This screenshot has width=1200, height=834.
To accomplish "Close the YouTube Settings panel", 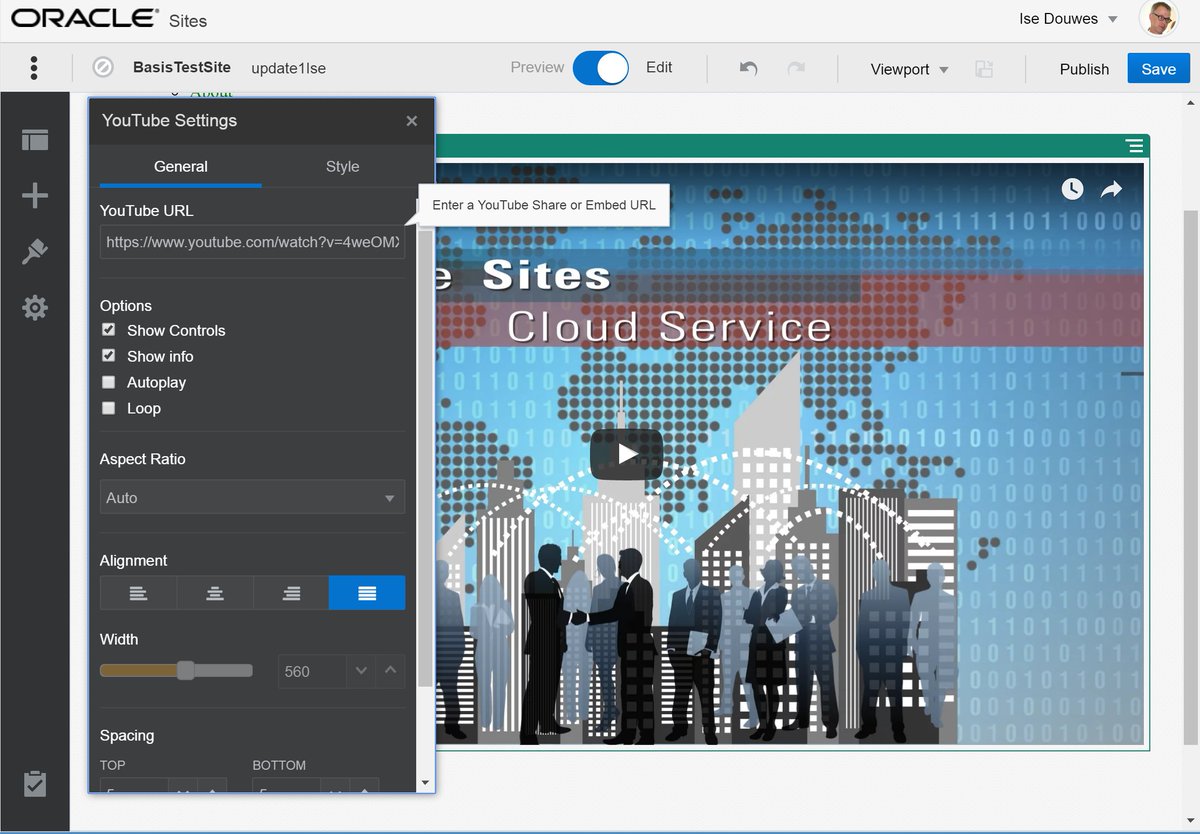I will [x=412, y=121].
